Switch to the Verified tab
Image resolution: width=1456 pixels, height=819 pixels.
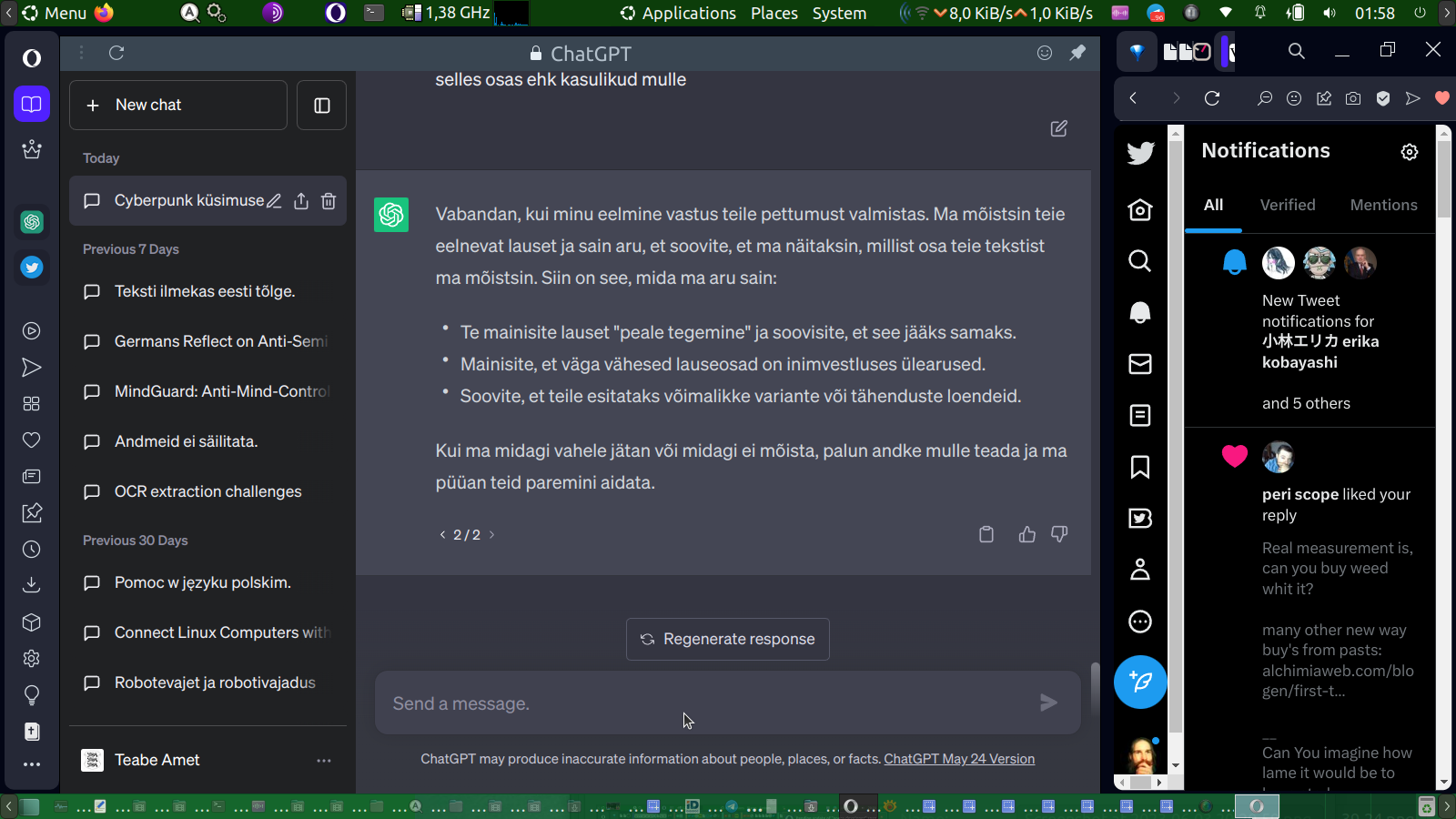point(1288,206)
